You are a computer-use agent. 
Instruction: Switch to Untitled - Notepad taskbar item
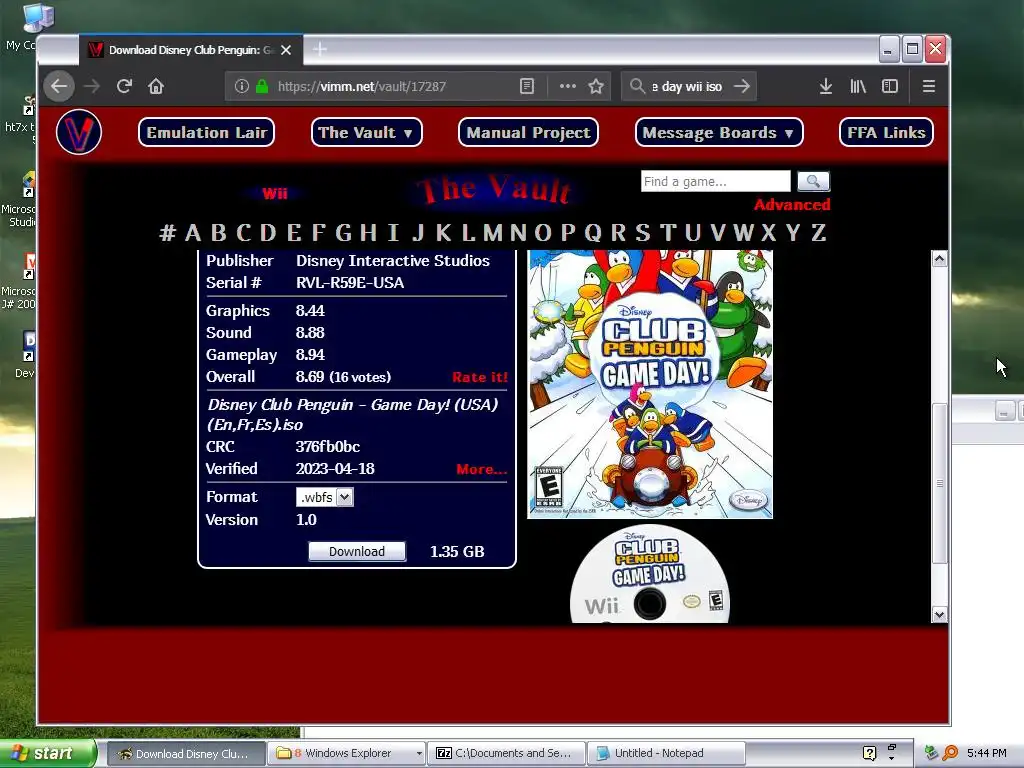pyautogui.click(x=665, y=753)
